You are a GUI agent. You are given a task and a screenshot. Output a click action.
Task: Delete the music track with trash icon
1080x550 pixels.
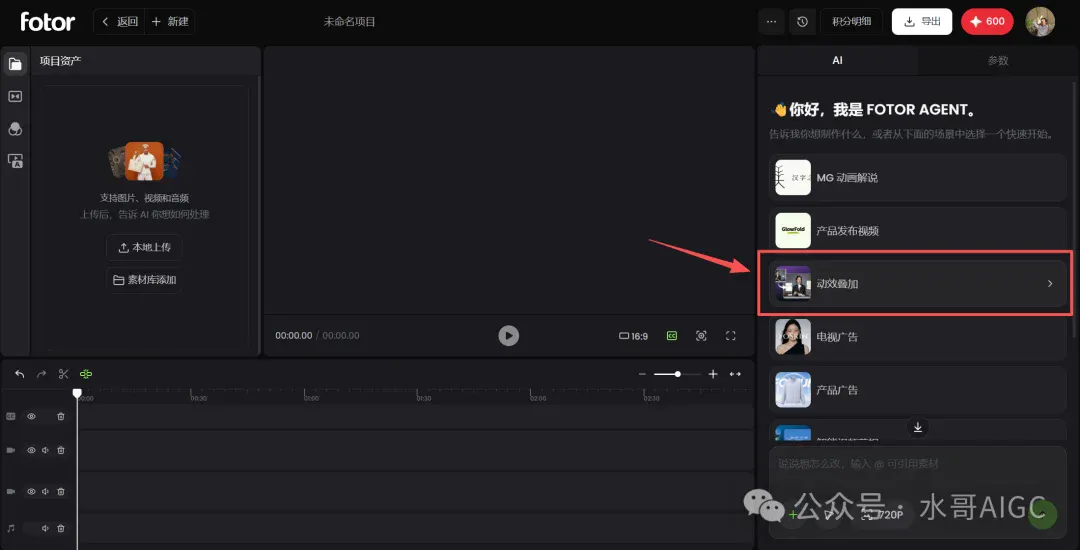click(61, 528)
